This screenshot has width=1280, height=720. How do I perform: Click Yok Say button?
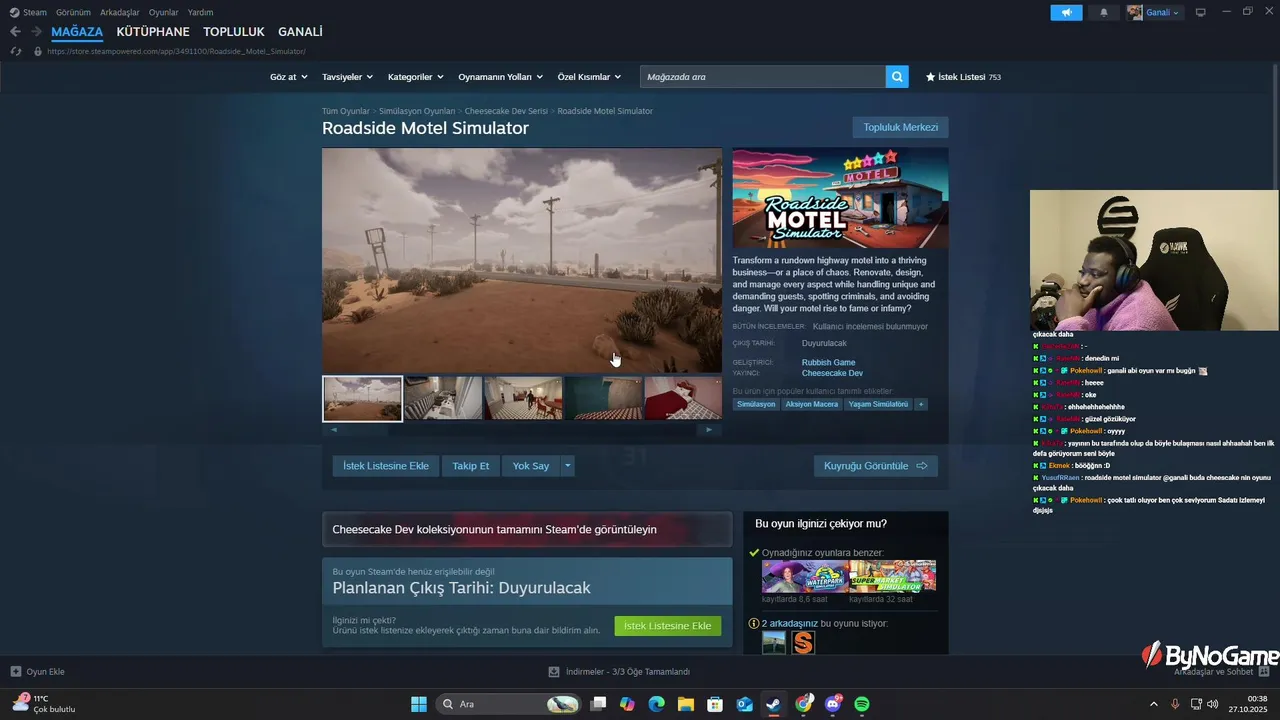pyautogui.click(x=531, y=466)
